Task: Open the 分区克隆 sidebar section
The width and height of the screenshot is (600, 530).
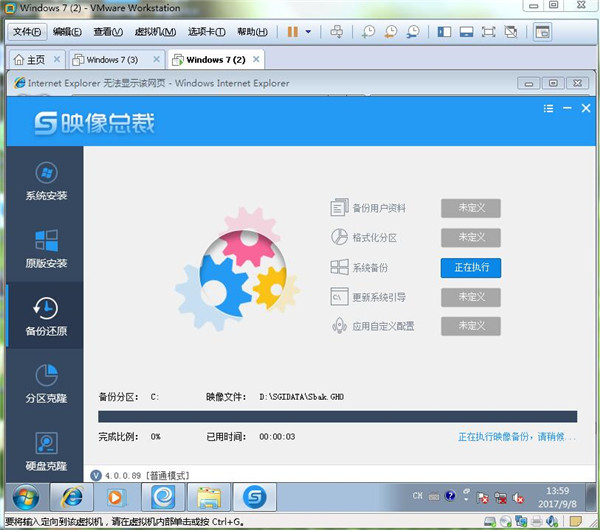Action: (46, 384)
